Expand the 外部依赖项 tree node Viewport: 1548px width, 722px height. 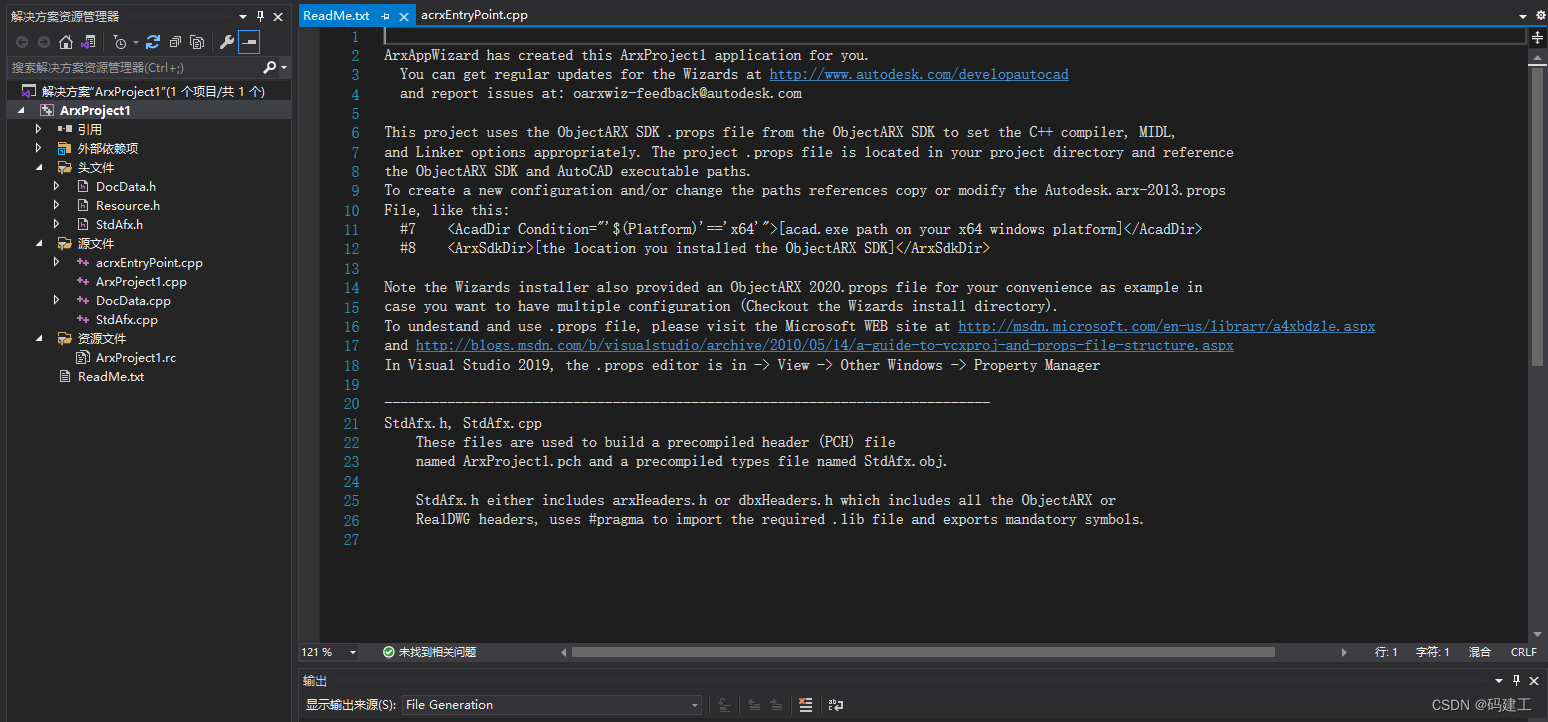[39, 148]
